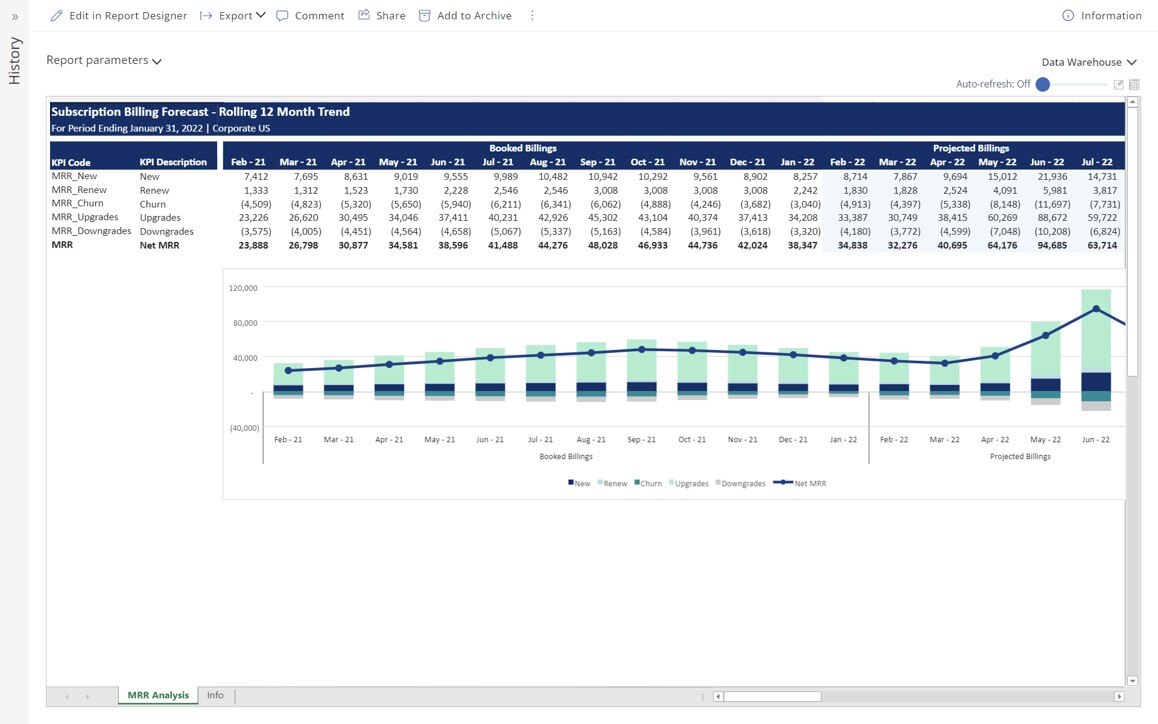The image size is (1158, 724).
Task: Click the Information circle icon
Action: coord(1068,16)
